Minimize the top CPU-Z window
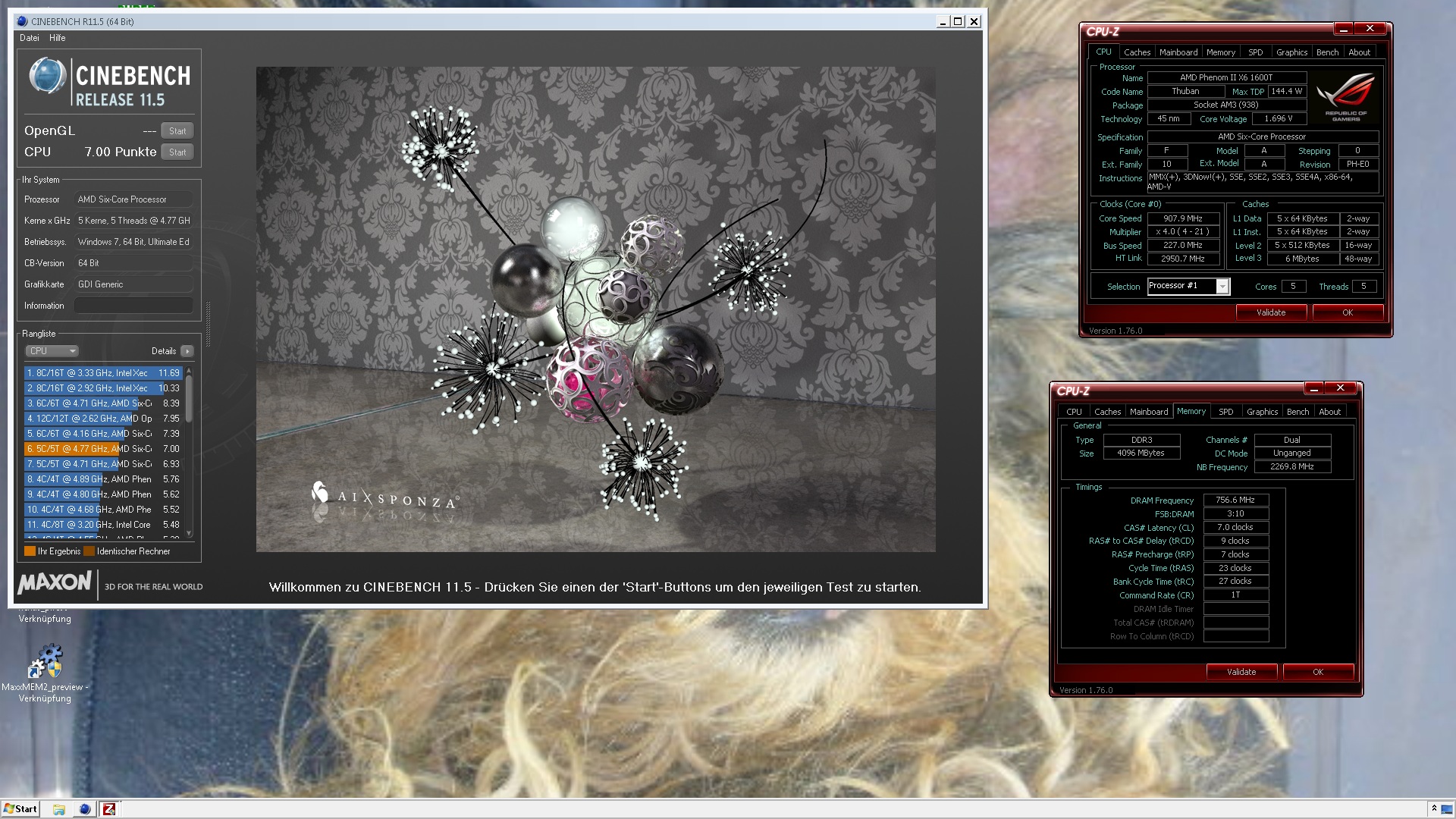 (1343, 29)
